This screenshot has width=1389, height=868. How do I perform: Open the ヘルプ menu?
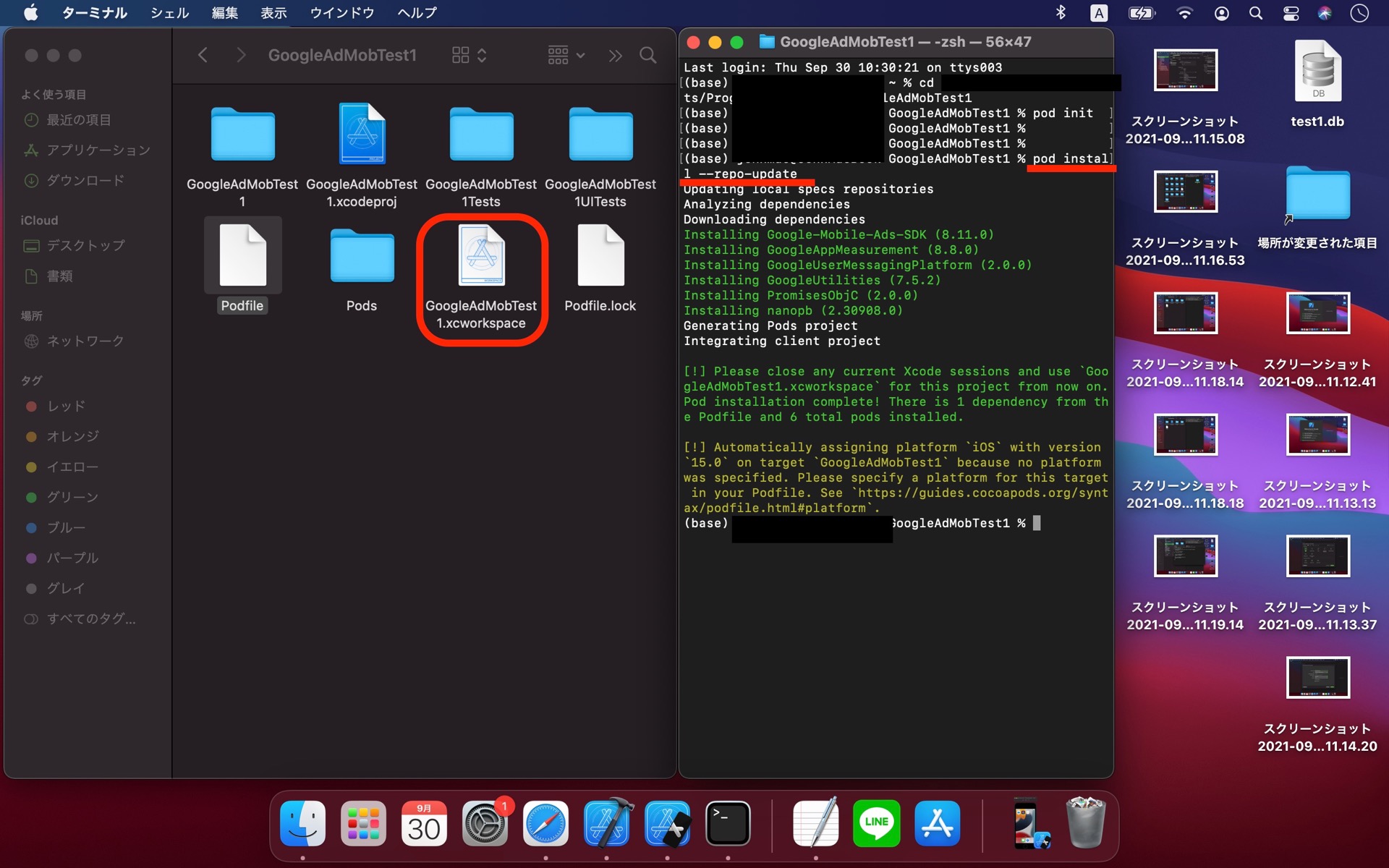(x=417, y=13)
